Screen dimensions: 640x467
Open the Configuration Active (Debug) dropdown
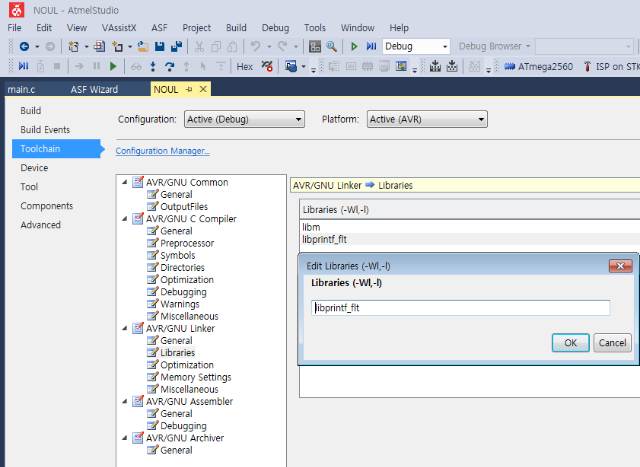[243, 119]
